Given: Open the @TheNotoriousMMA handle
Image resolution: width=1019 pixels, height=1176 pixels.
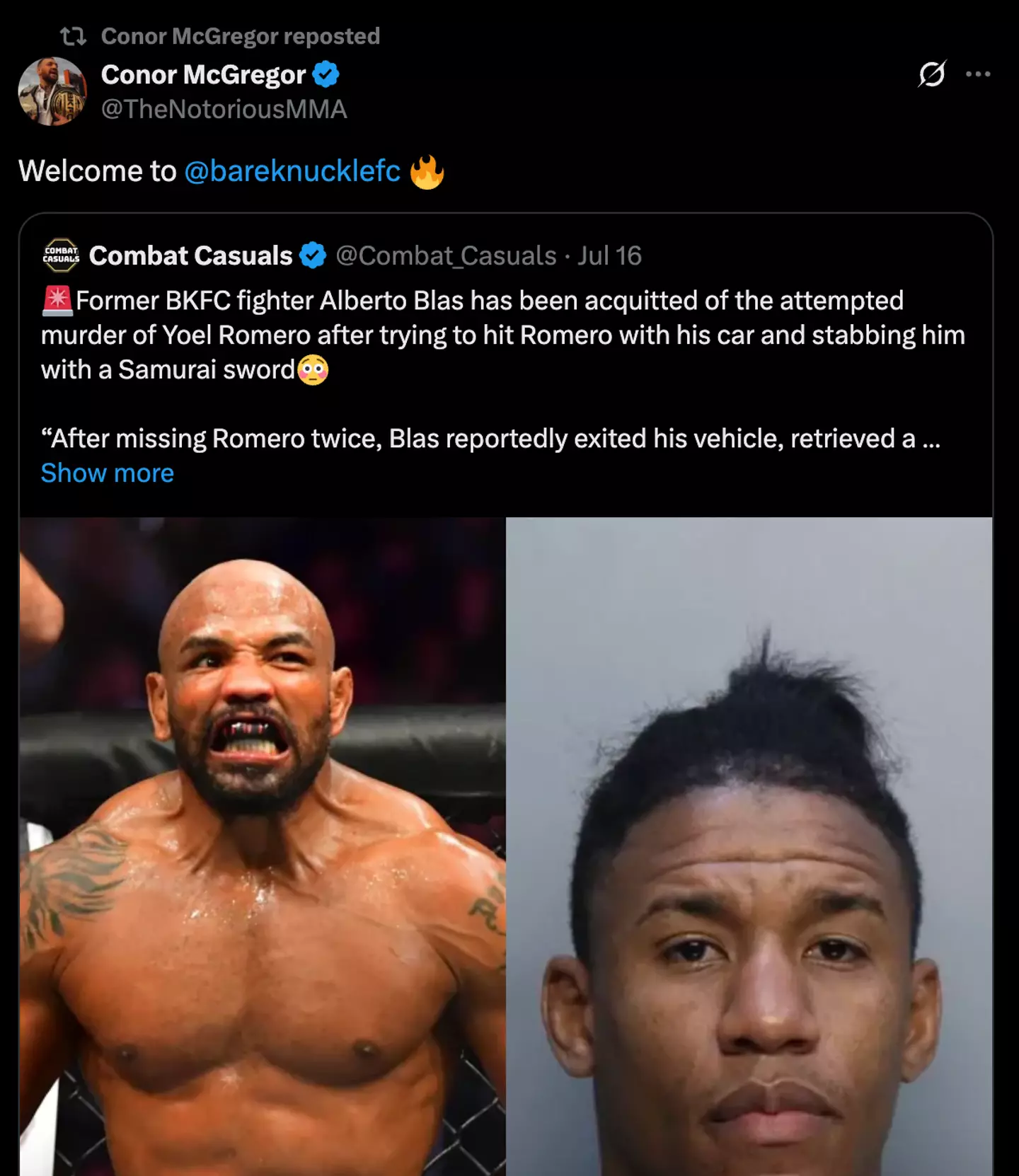Looking at the screenshot, I should [224, 109].
